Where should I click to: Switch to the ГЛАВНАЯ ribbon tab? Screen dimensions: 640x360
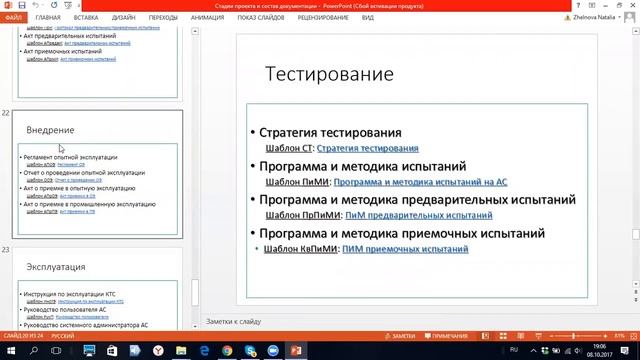[48, 18]
